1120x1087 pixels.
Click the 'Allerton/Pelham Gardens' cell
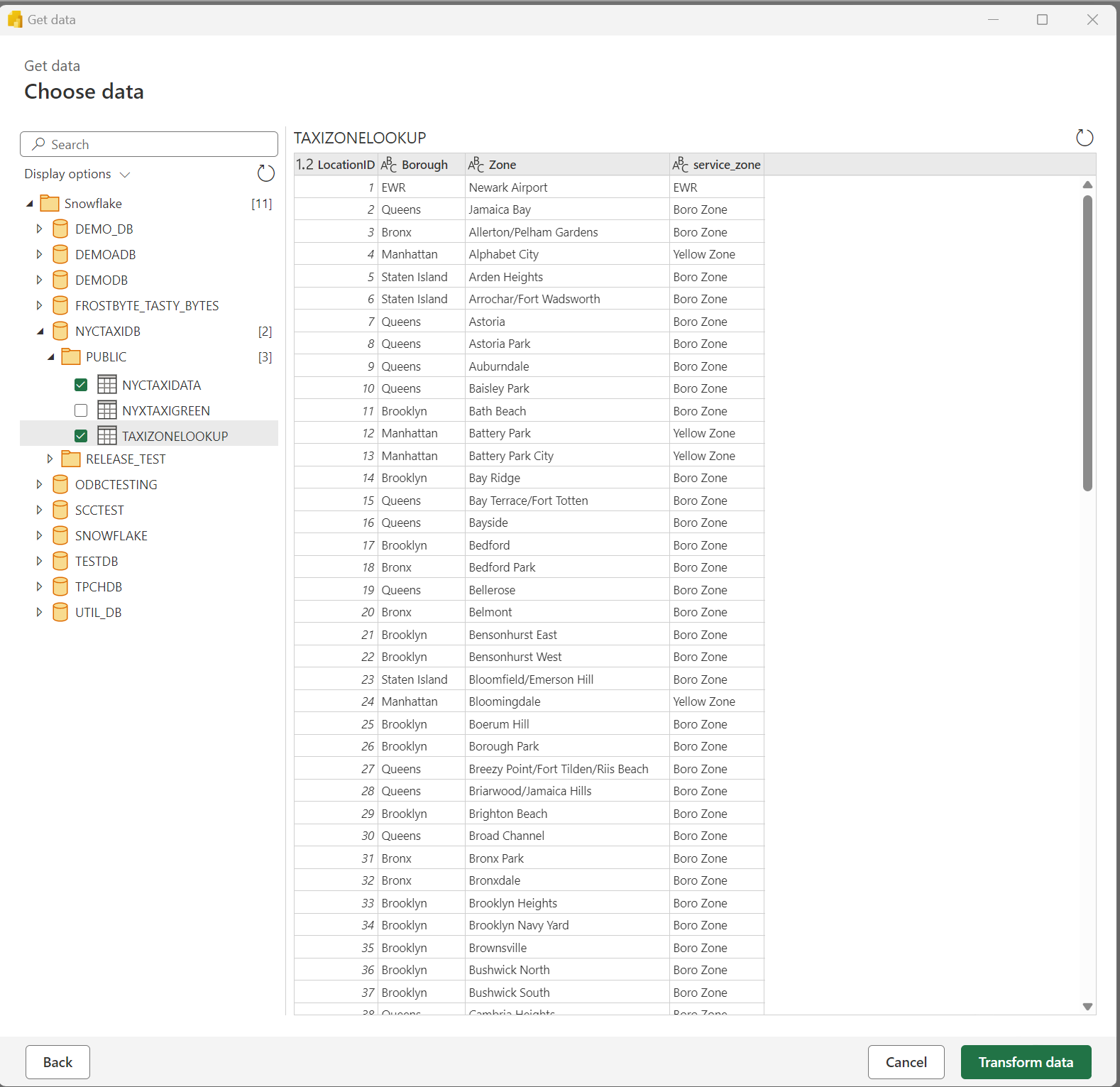567,232
